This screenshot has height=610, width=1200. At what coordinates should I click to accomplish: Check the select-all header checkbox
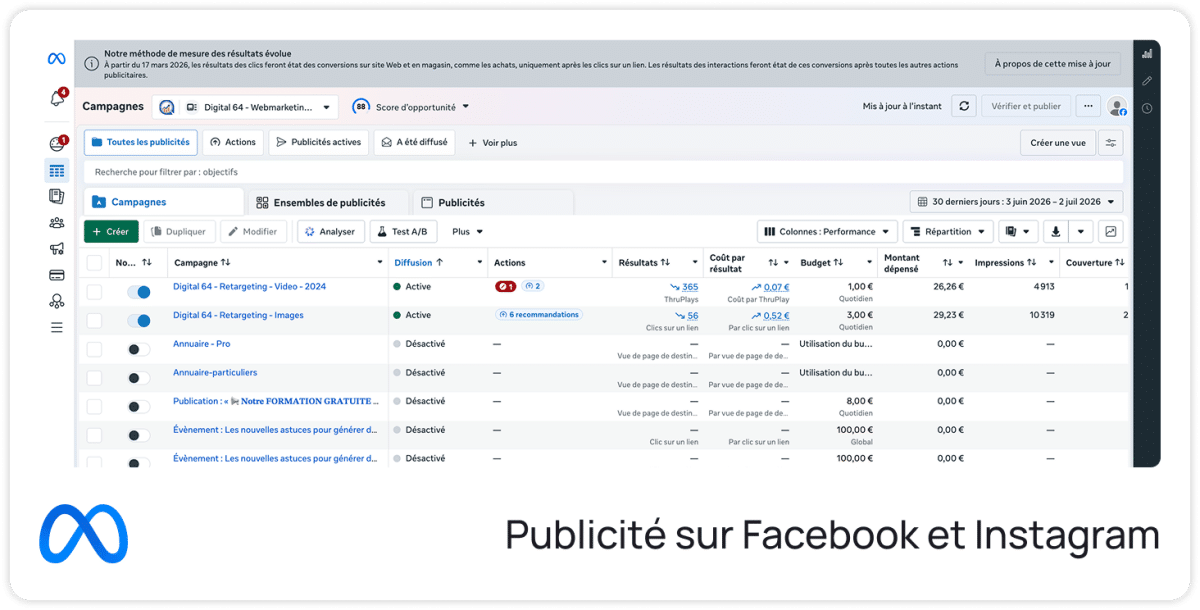pos(94,263)
